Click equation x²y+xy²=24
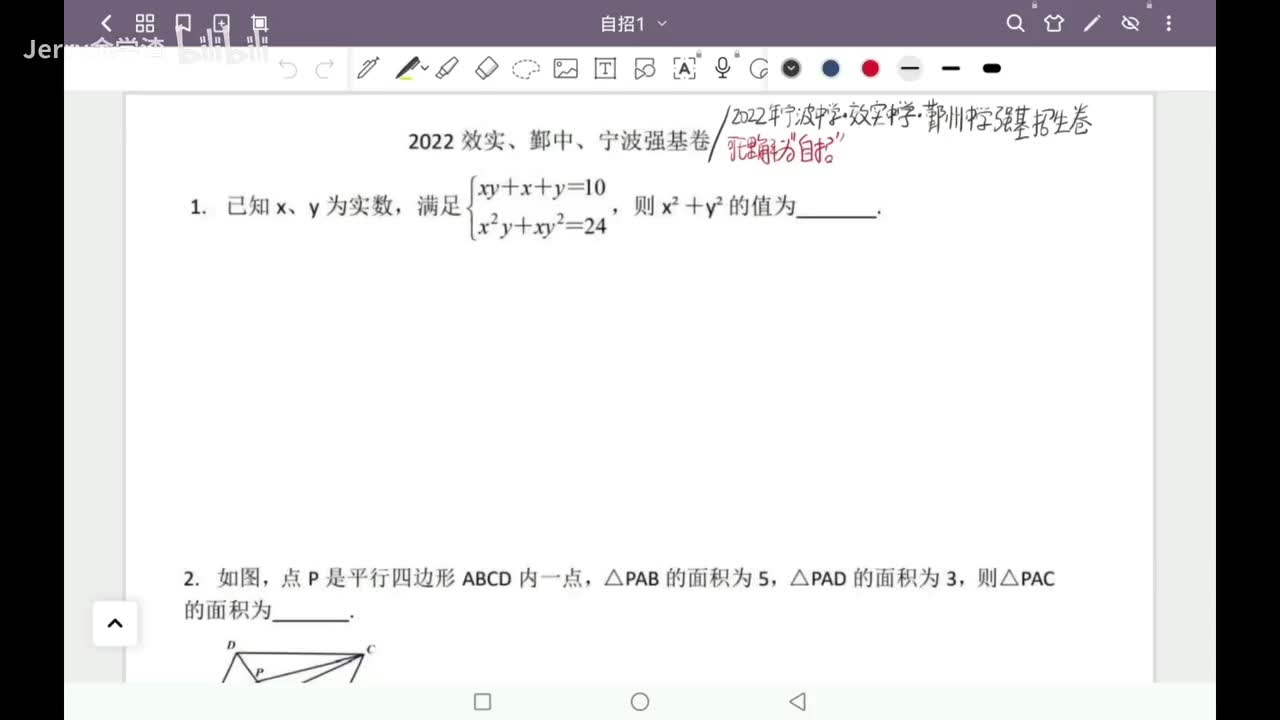The height and width of the screenshot is (720, 1280). (x=542, y=226)
